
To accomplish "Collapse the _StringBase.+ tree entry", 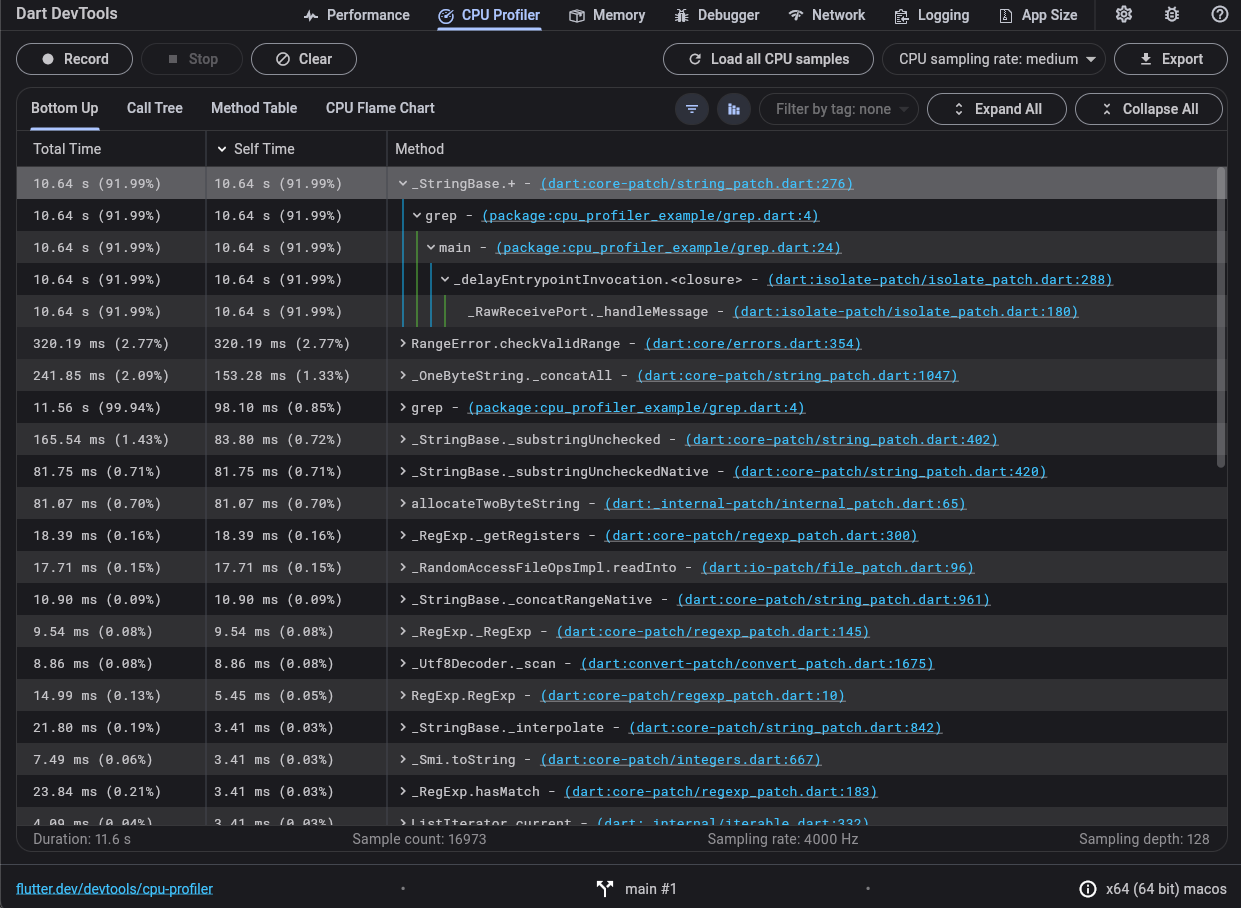I will click(x=404, y=183).
